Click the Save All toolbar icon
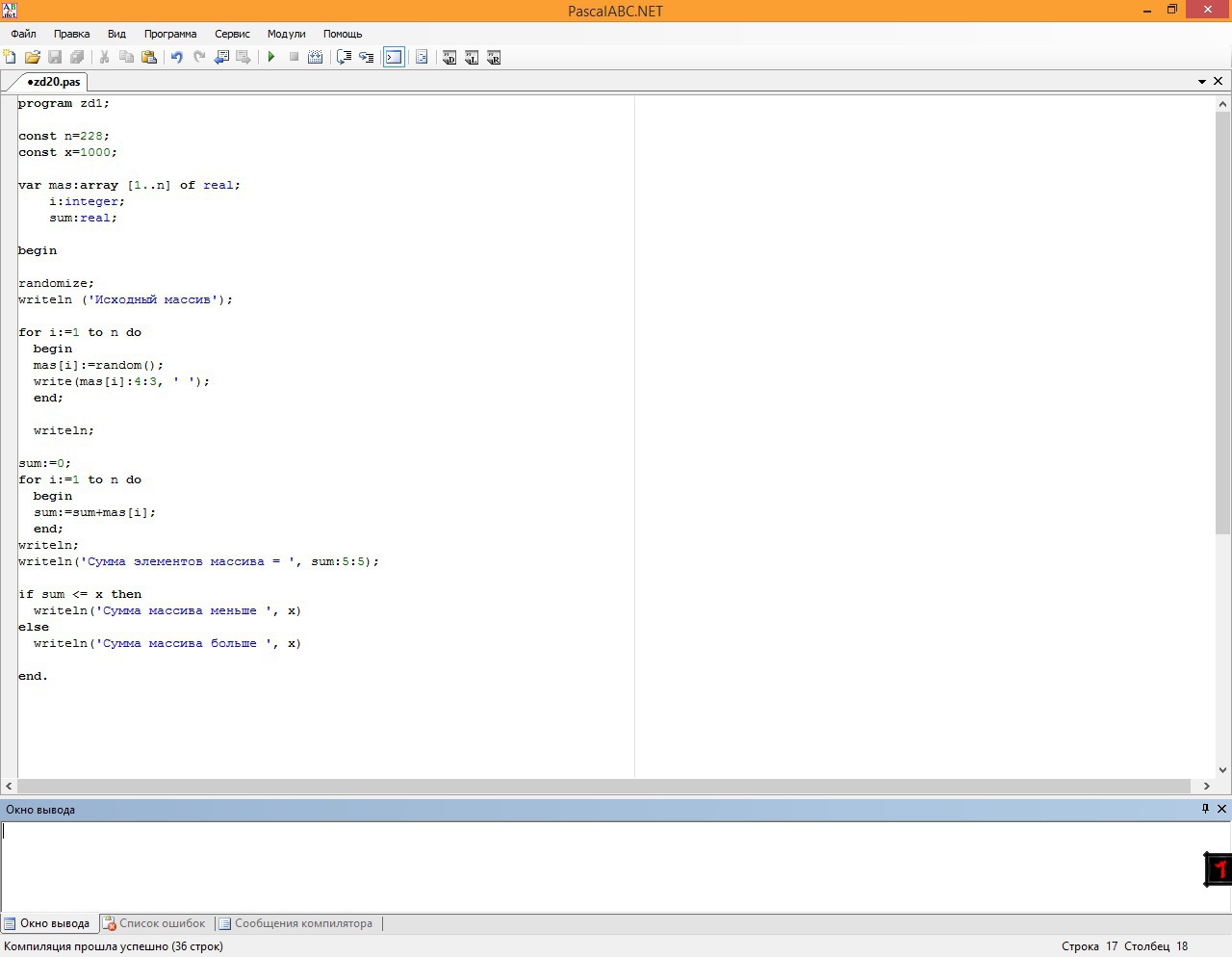Screen dimensions: 1232x957 77,58
